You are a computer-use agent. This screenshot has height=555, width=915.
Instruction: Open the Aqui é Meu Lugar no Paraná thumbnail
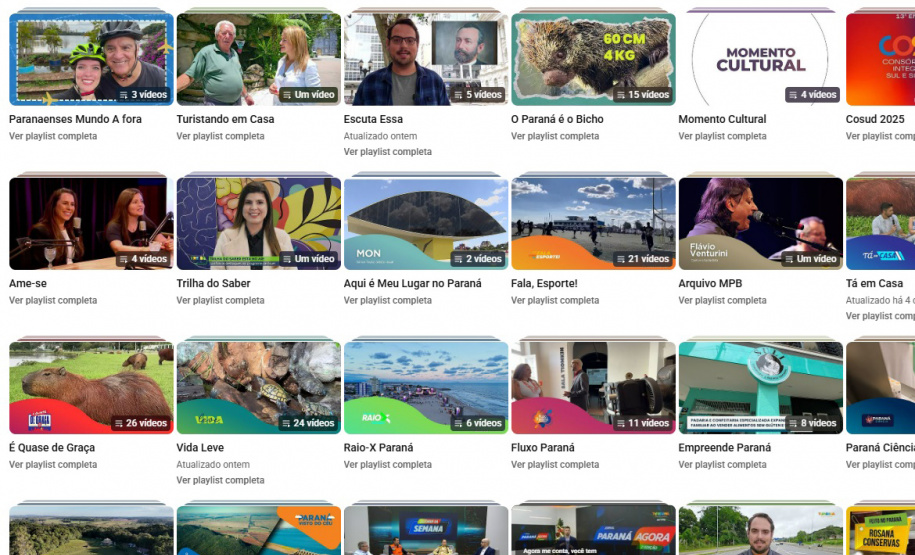(x=426, y=224)
